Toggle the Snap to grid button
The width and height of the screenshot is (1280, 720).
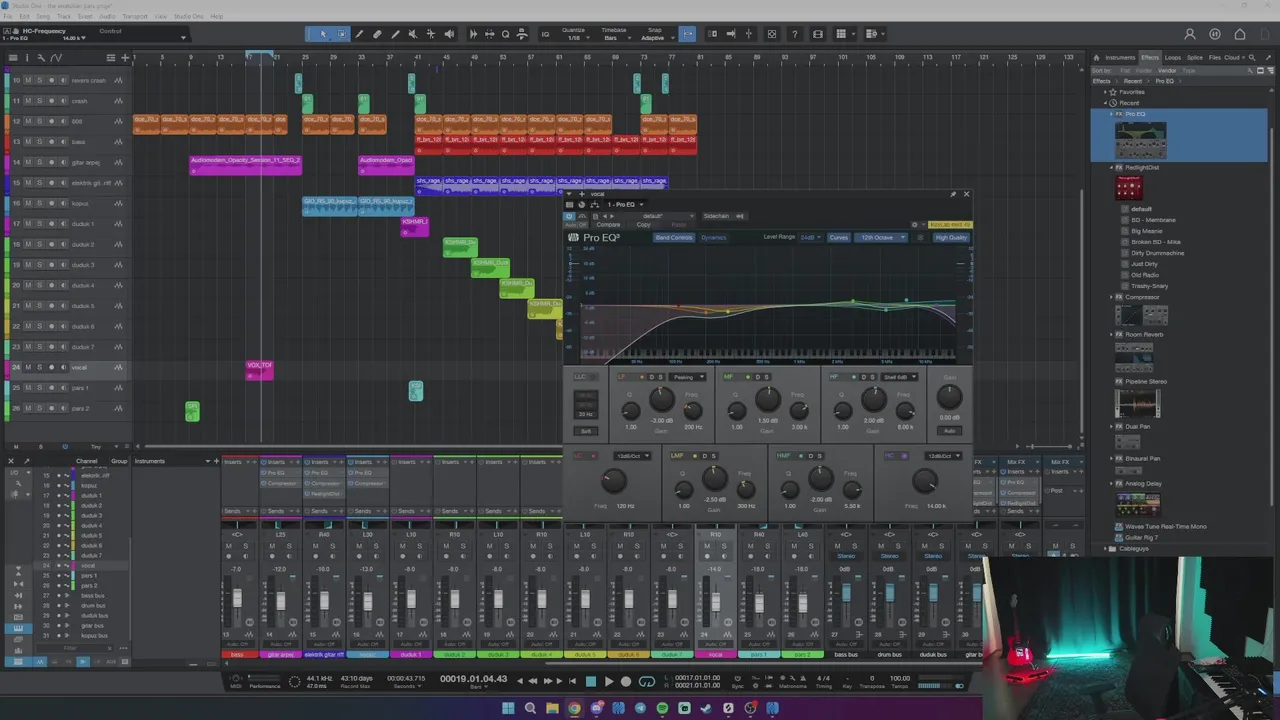pos(687,34)
